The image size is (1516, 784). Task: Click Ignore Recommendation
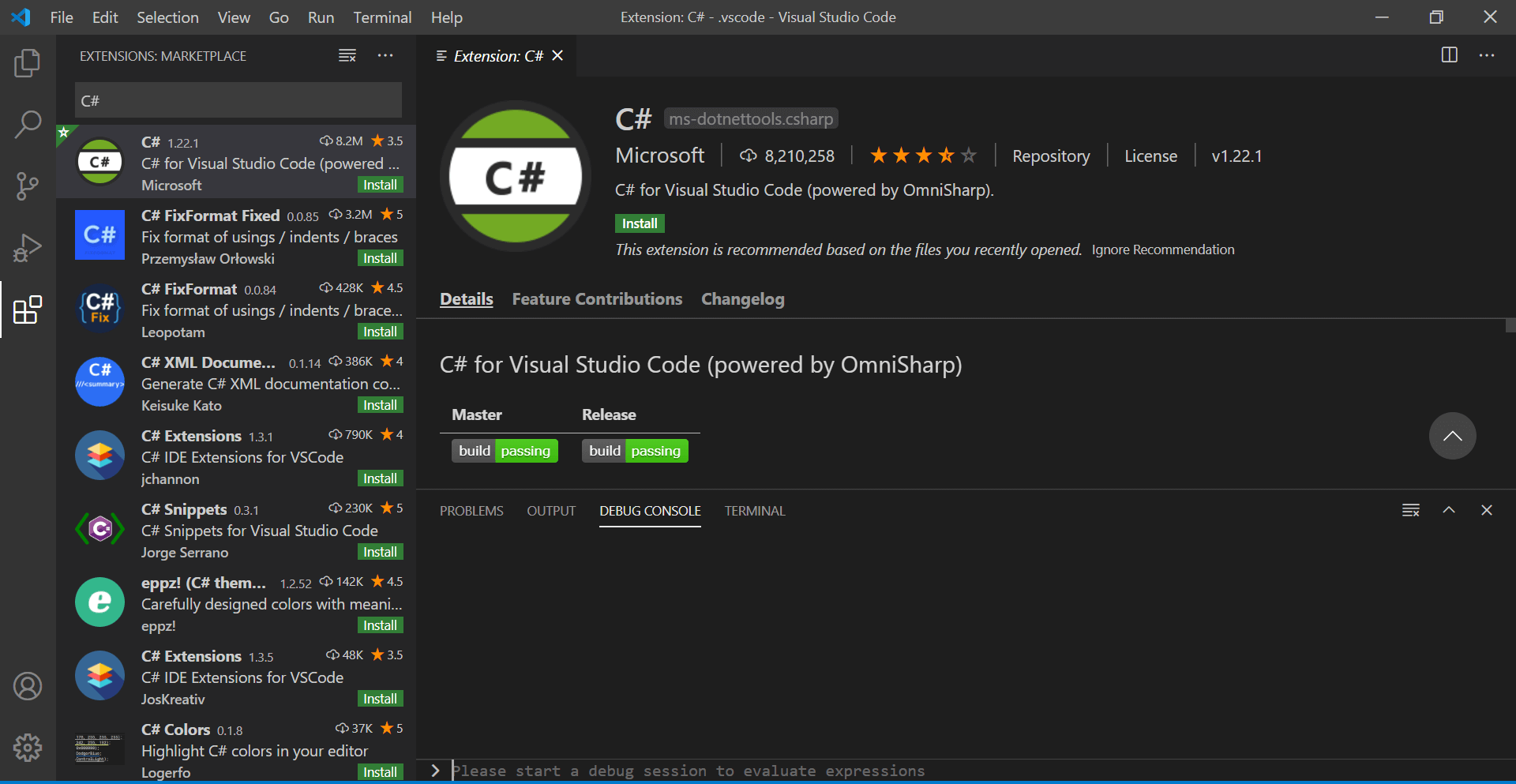pyautogui.click(x=1163, y=249)
